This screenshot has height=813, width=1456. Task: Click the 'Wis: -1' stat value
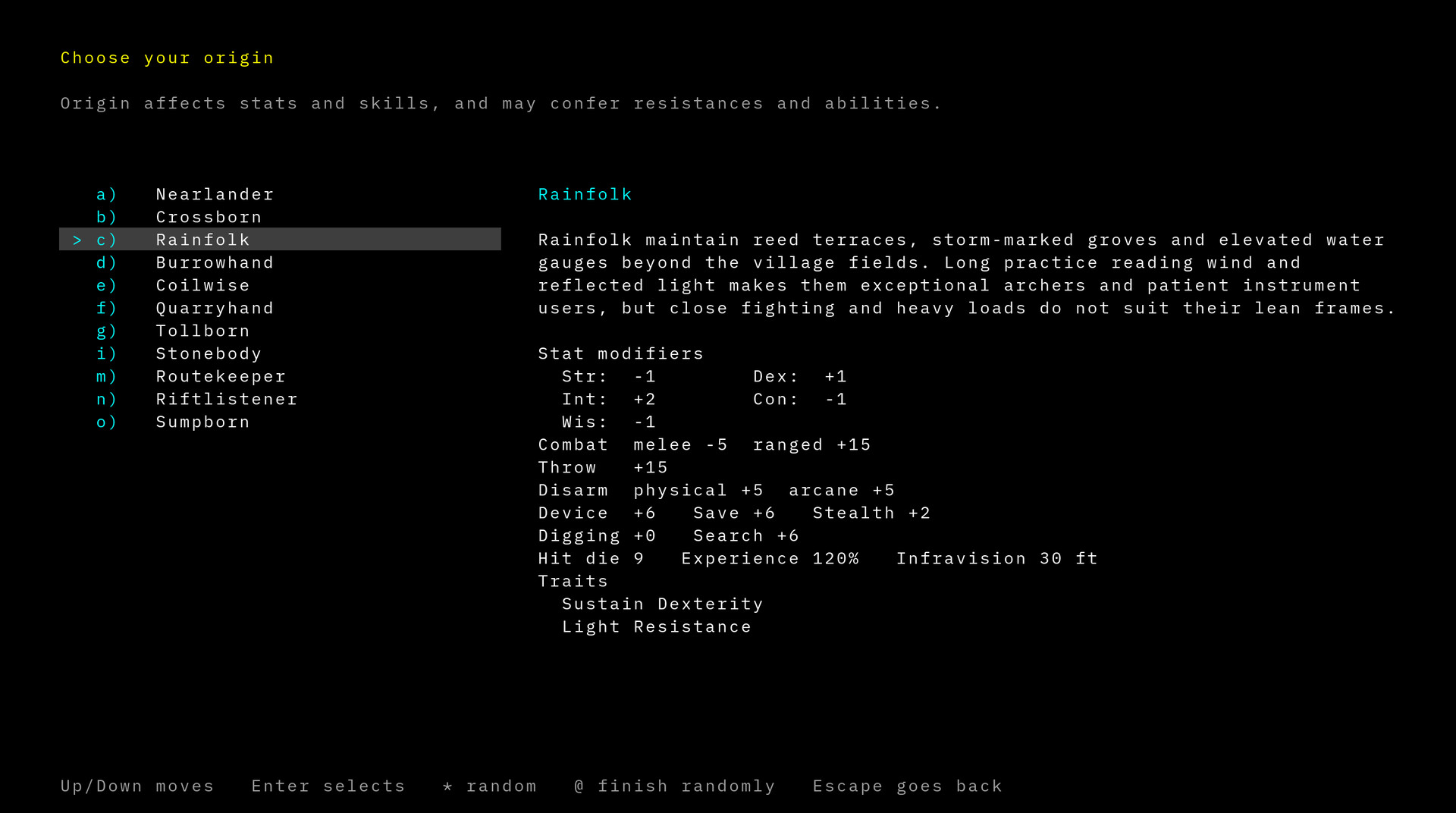(608, 422)
